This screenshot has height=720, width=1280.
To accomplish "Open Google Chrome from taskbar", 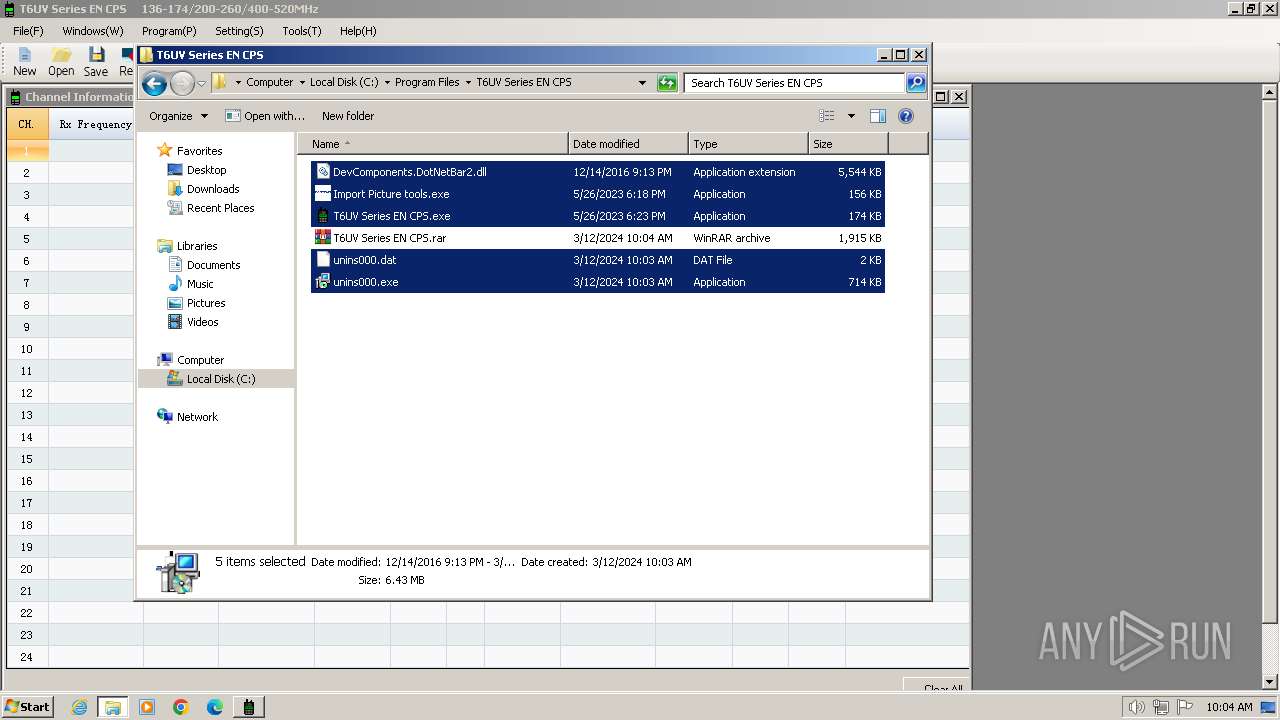I will 181,707.
